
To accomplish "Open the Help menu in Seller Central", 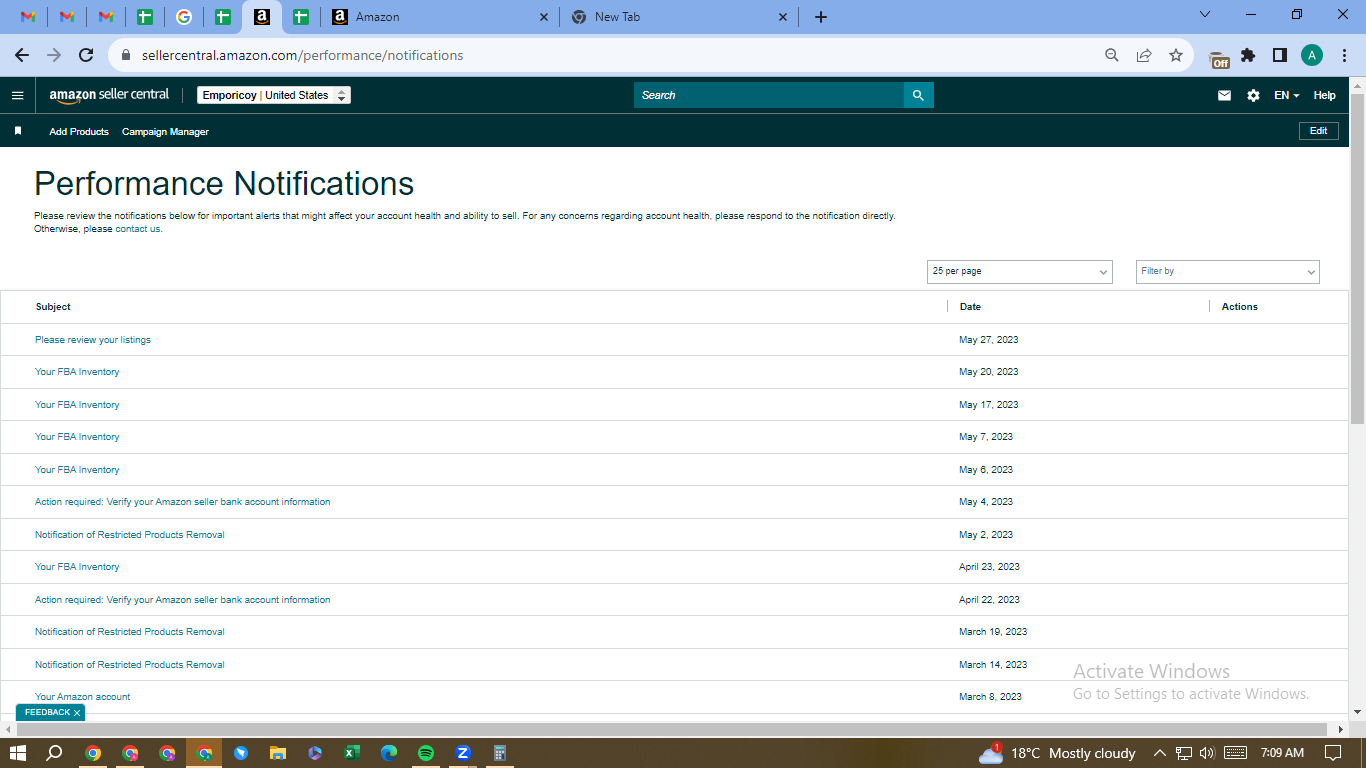I will pos(1324,95).
